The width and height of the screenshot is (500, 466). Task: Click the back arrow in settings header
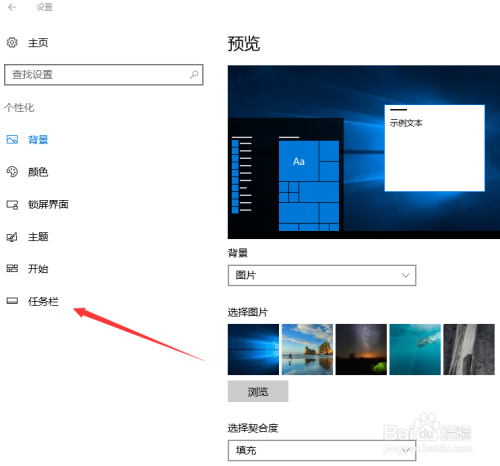12,7
